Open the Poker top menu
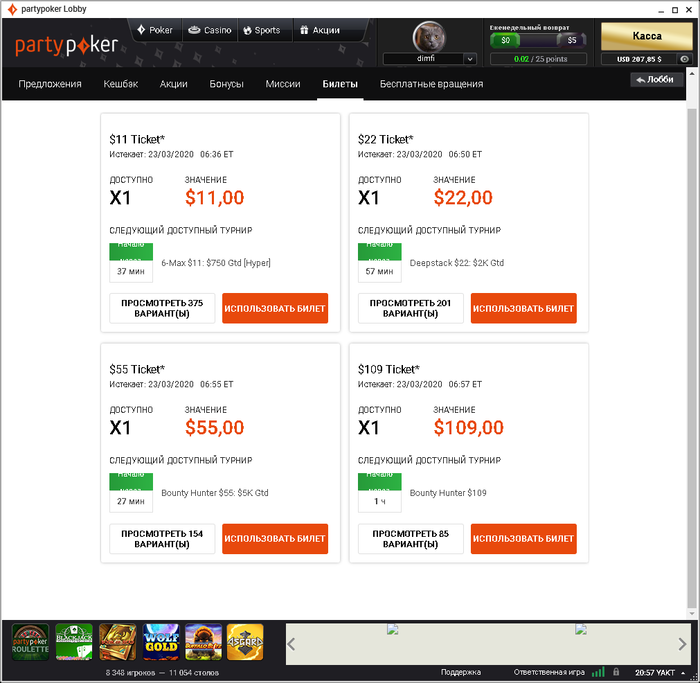 (155, 30)
